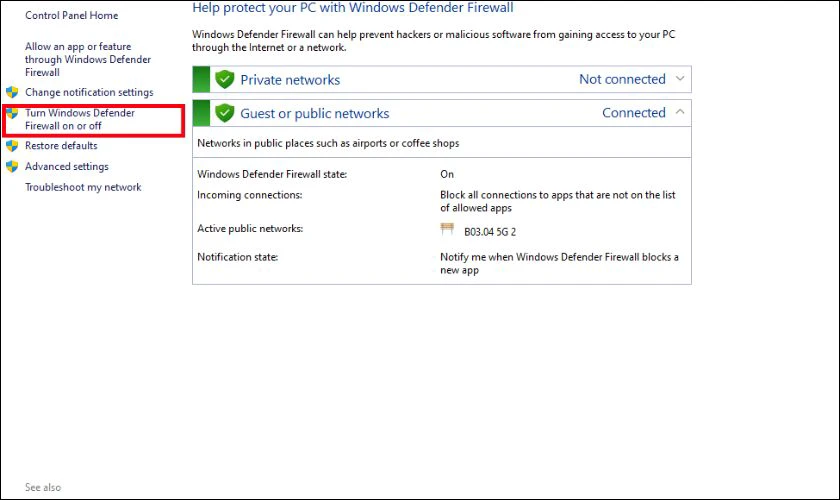Select network name B03.04 5G 2
This screenshot has width=840, height=500.
coord(490,232)
